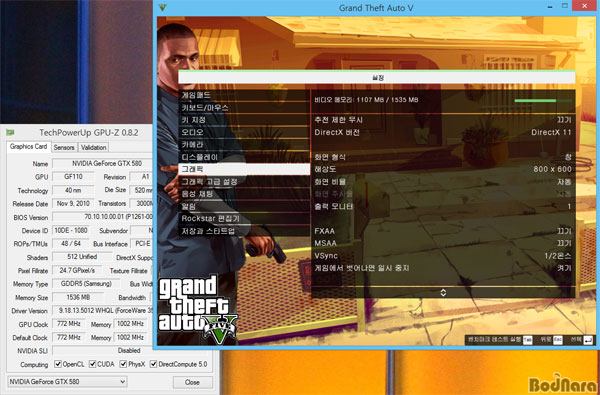Click the GPU-Z Close button

(x=192, y=382)
